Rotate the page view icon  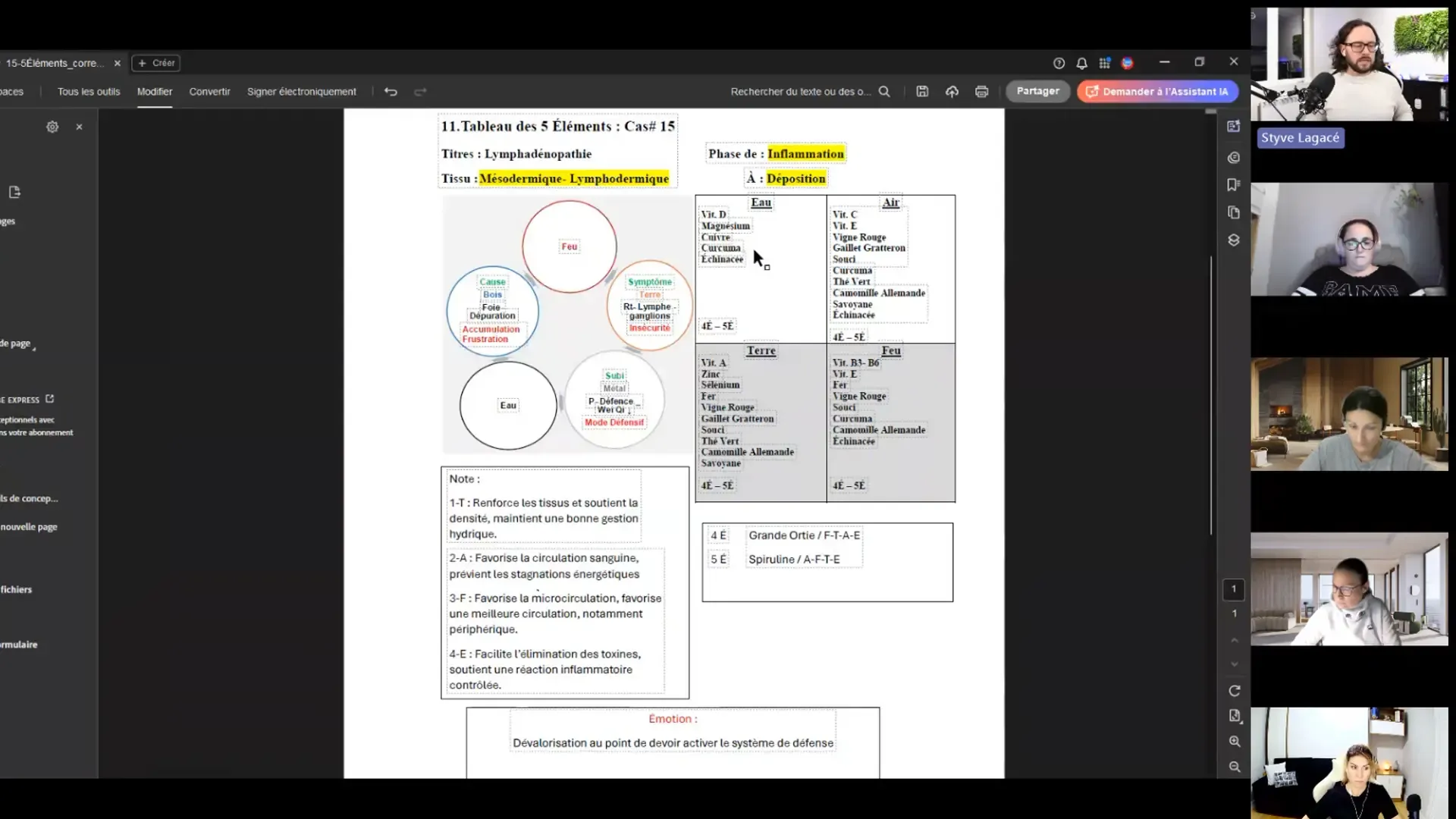pos(1235,691)
